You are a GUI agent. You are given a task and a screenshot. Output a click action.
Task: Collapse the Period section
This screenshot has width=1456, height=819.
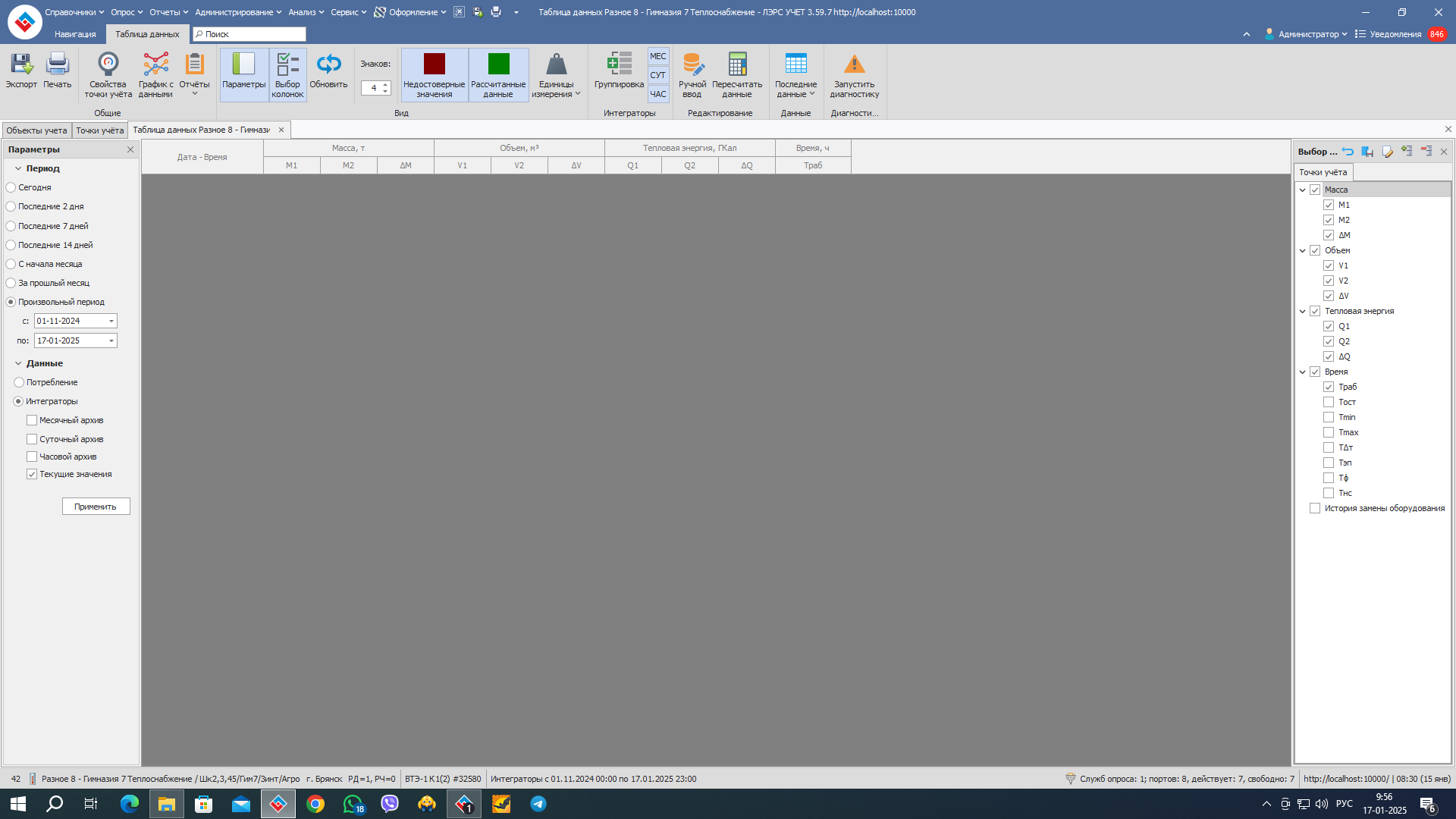[18, 168]
